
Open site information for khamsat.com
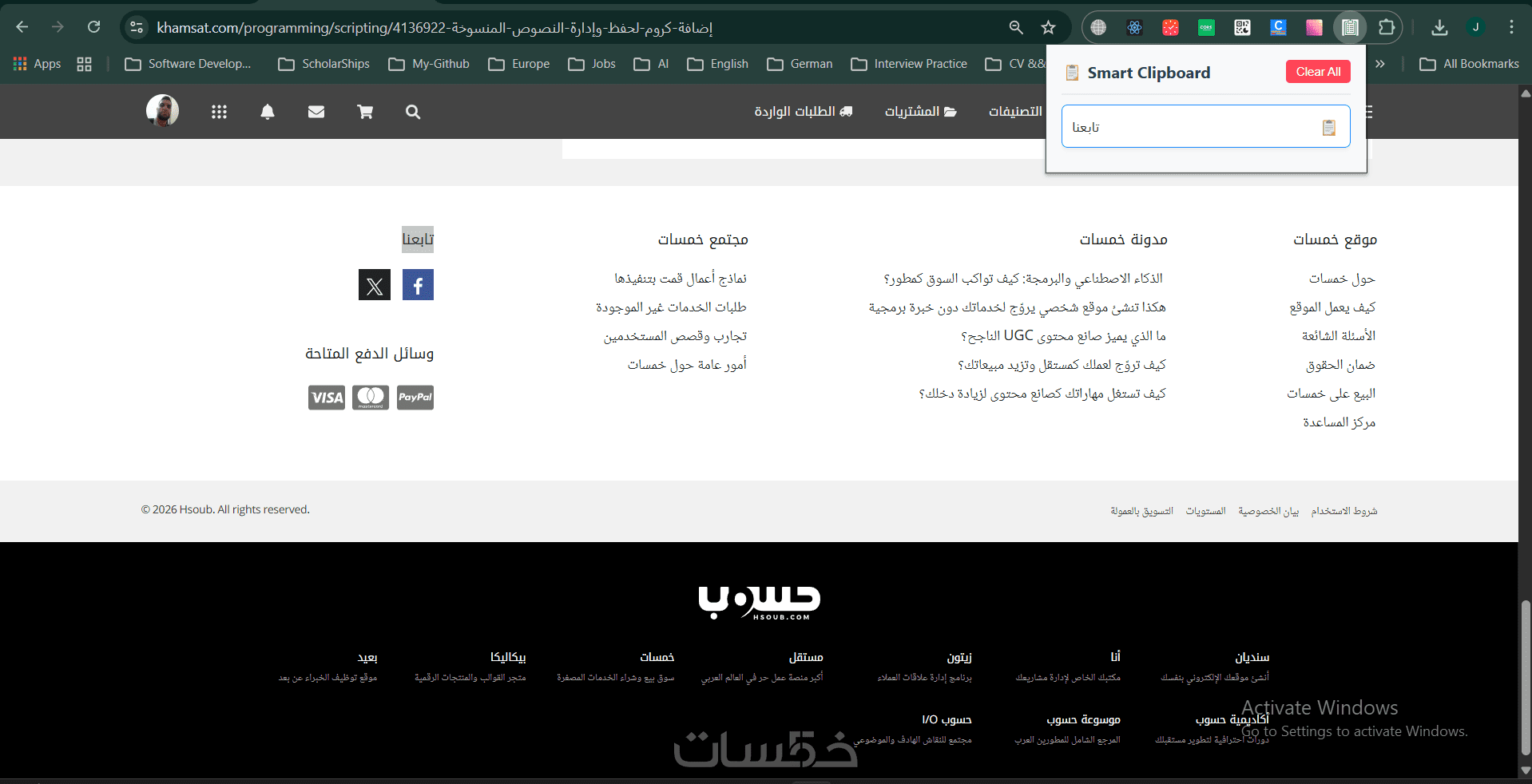[137, 27]
